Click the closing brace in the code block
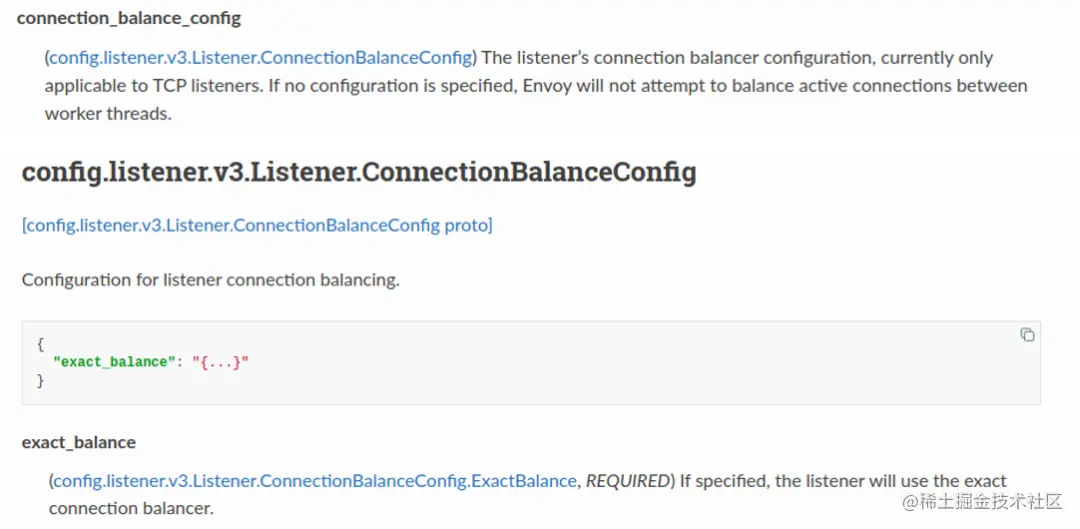 click(x=41, y=380)
